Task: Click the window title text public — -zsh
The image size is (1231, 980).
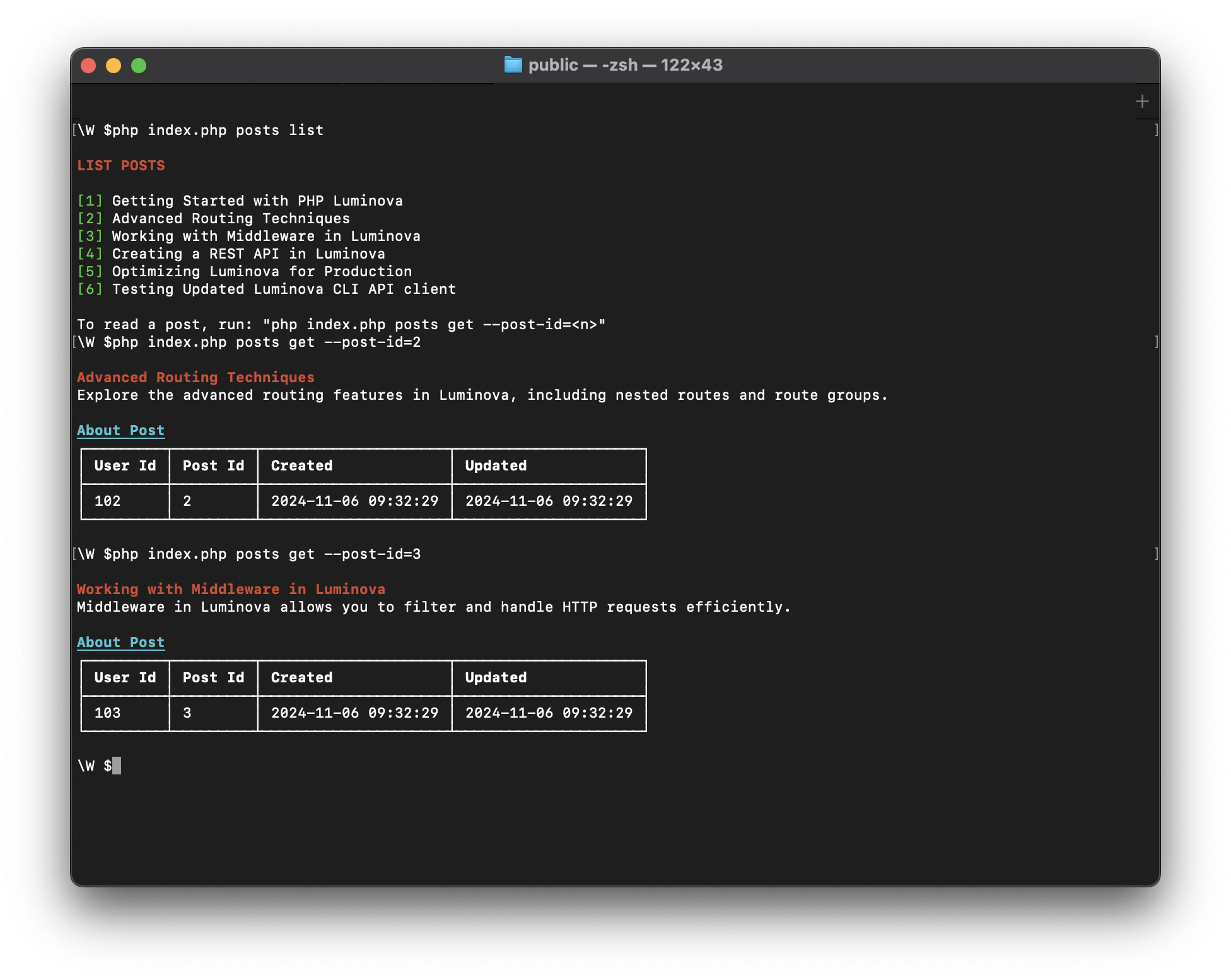Action: click(624, 65)
